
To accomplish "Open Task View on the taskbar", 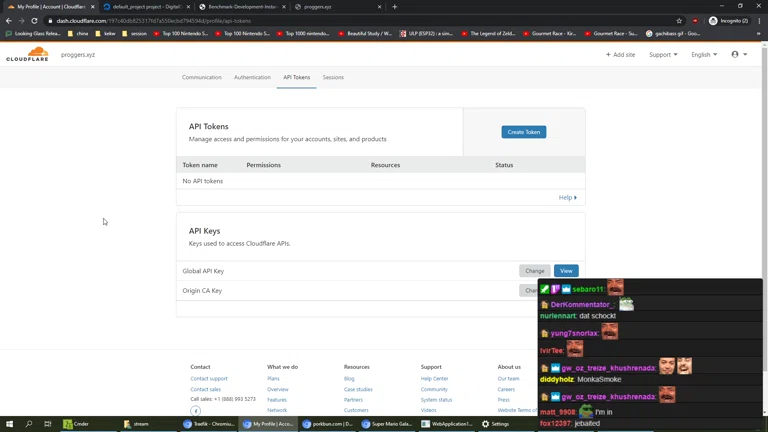I will [x=48, y=424].
